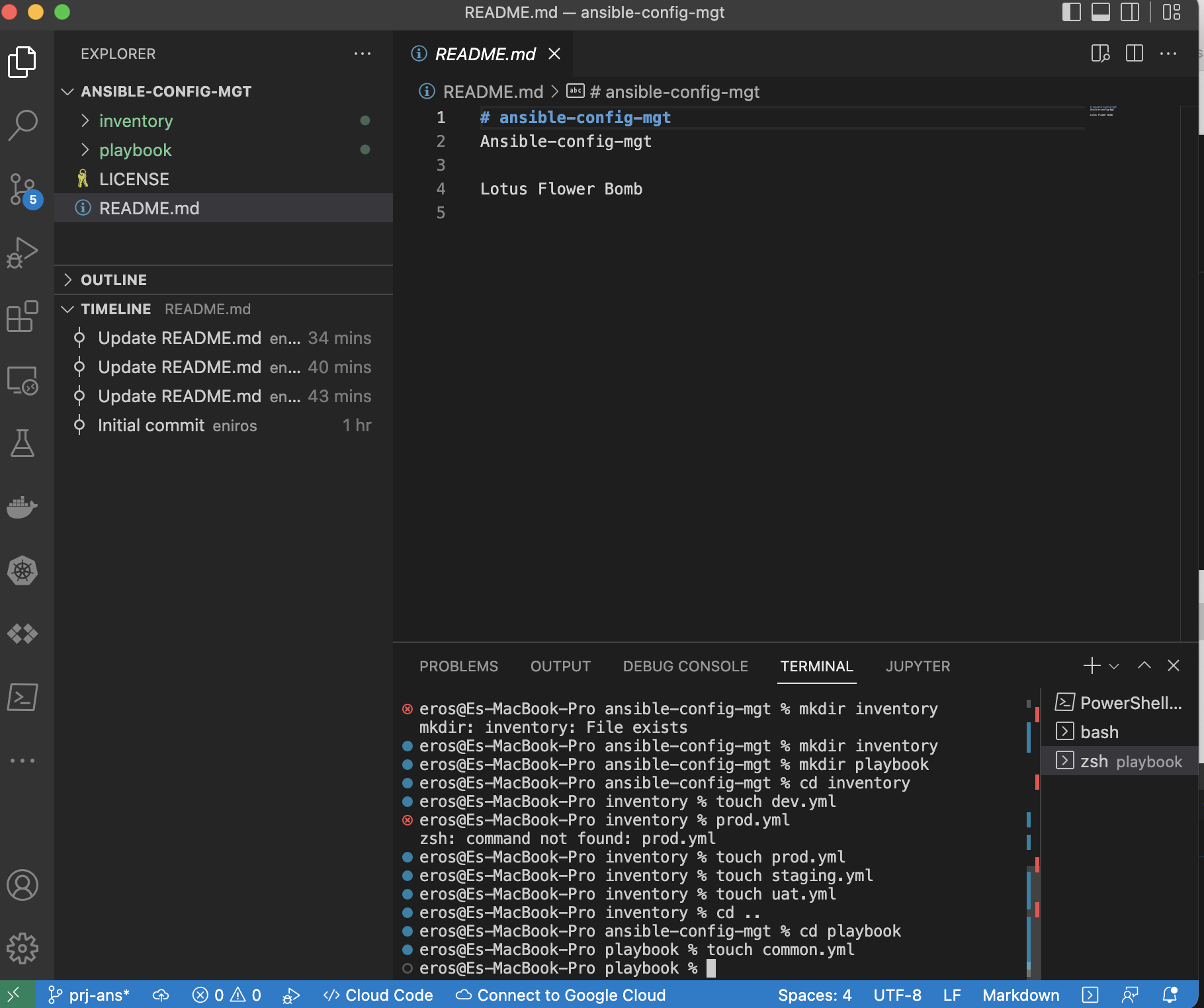The image size is (1204, 1008).
Task: Toggle the customize layout control
Action: (1171, 12)
